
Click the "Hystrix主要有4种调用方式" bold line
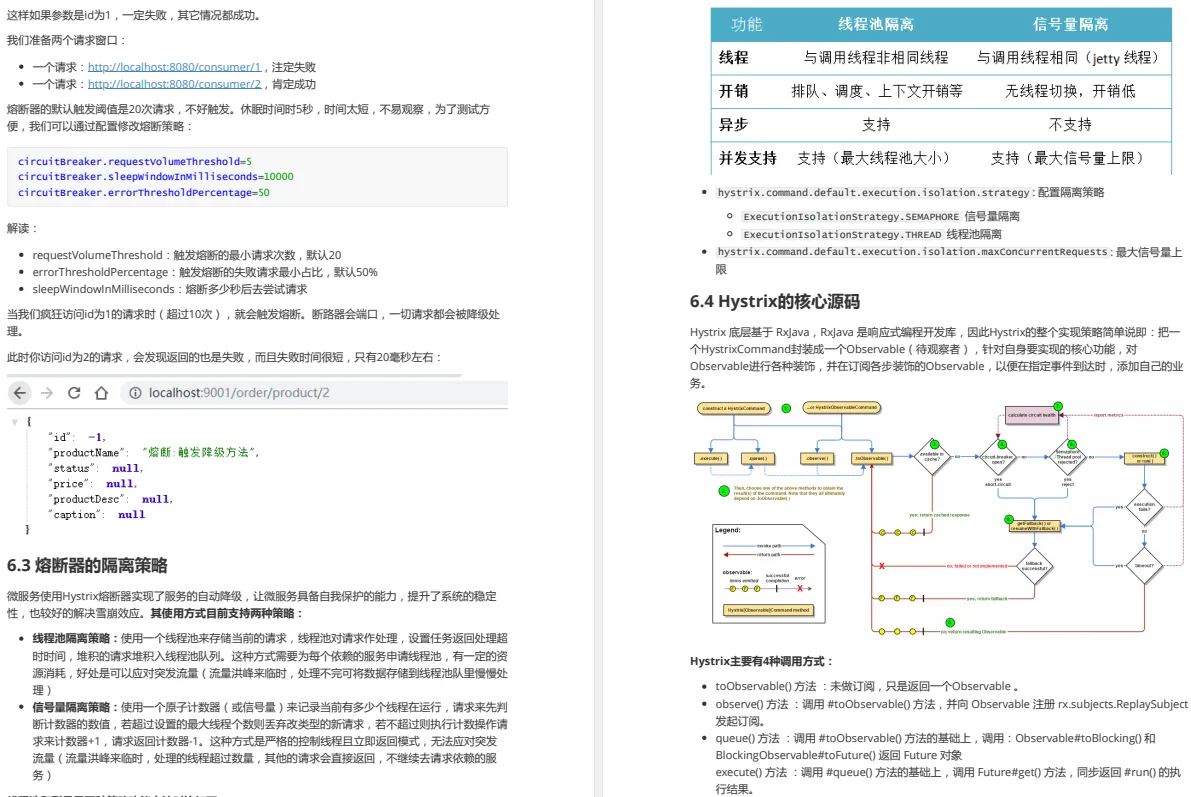(x=762, y=661)
